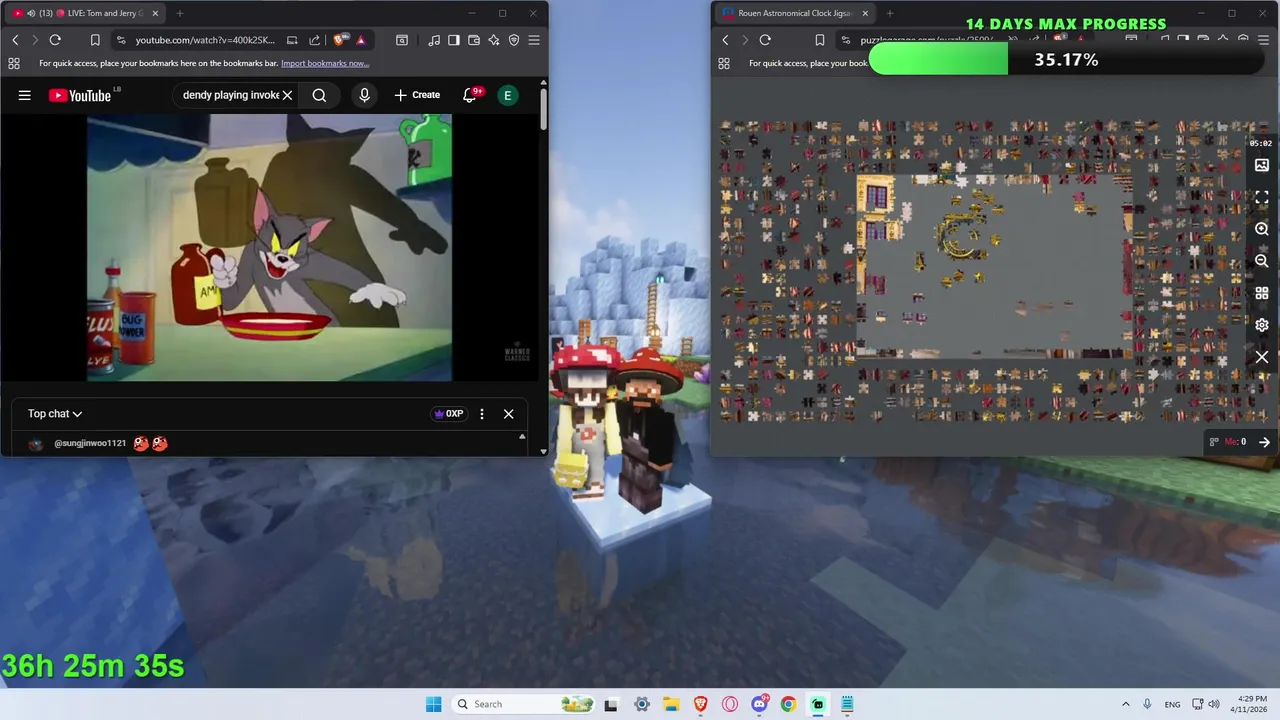Viewport: 1280px width, 720px height.
Task: Click the Tom and Jerry video player
Action: click(269, 247)
